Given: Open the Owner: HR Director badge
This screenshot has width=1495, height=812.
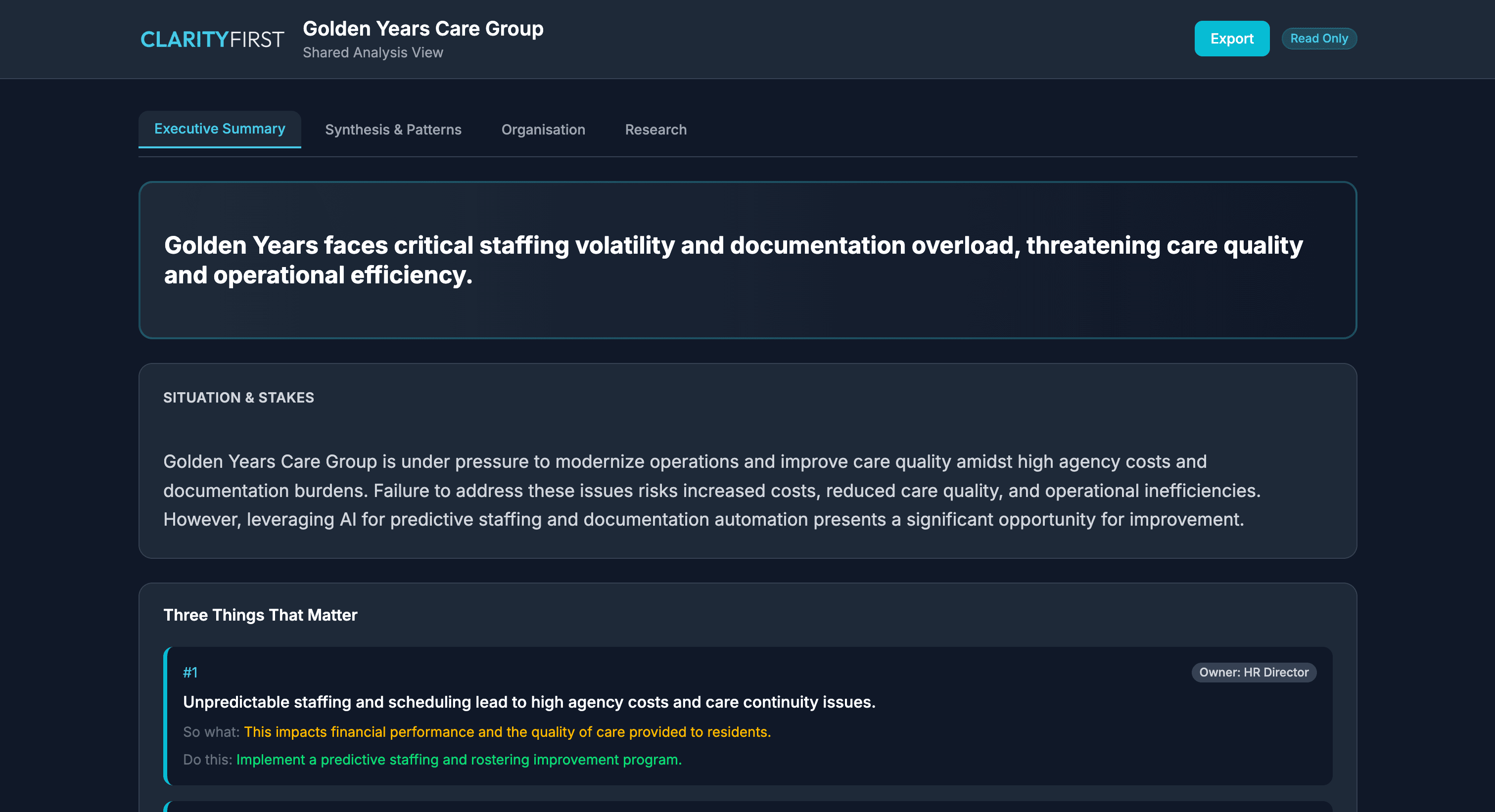Looking at the screenshot, I should point(1254,672).
